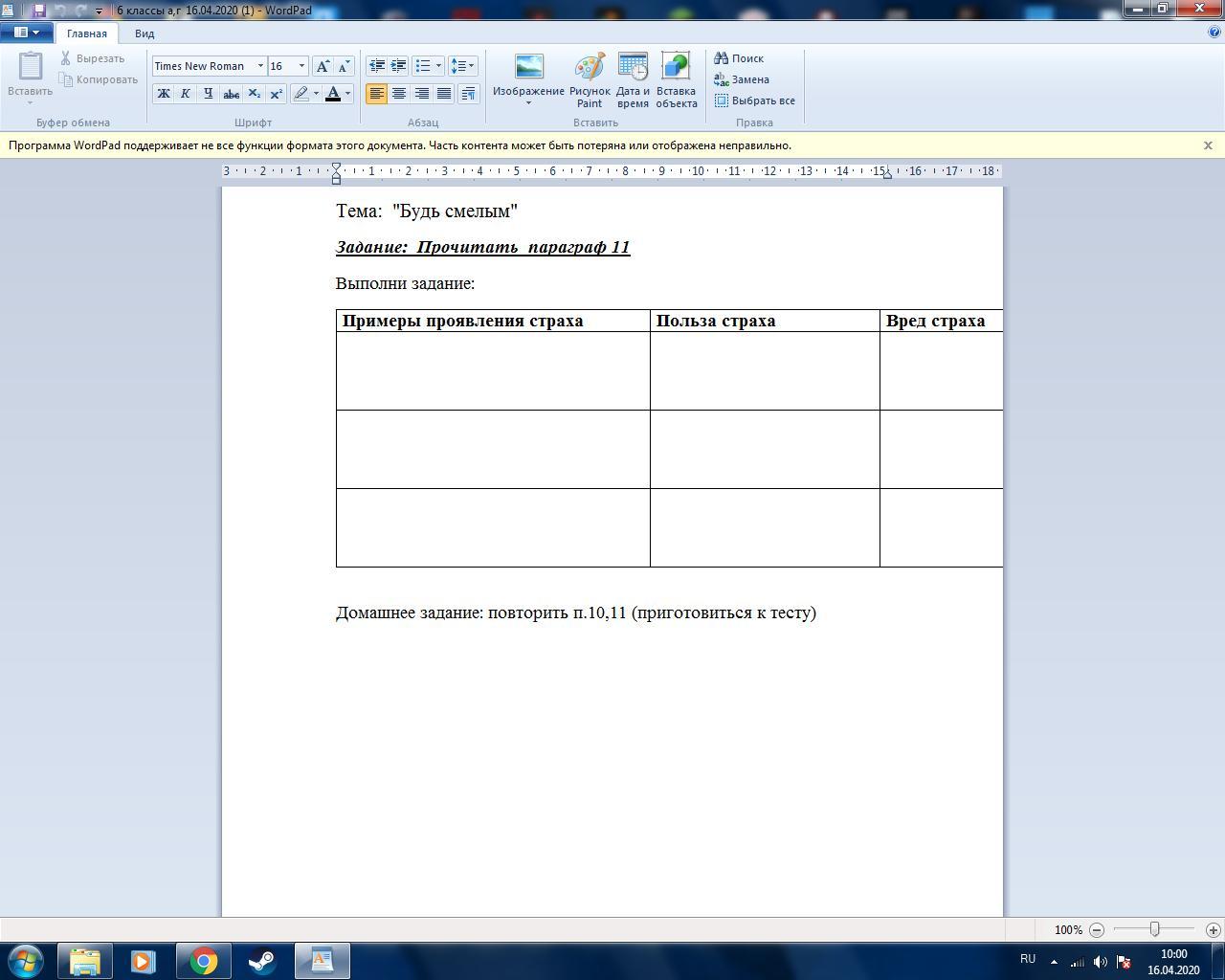Justify the paragraph text
Viewport: 1225px width, 980px height.
point(443,93)
